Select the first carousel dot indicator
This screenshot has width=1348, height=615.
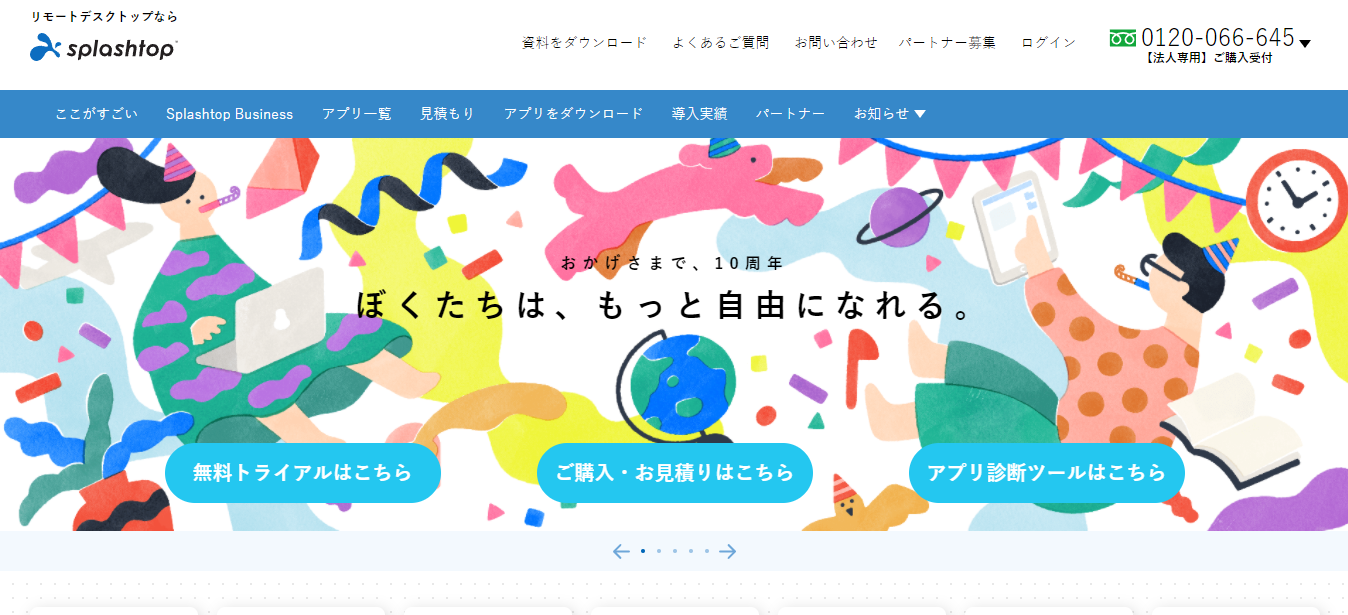coord(642,551)
